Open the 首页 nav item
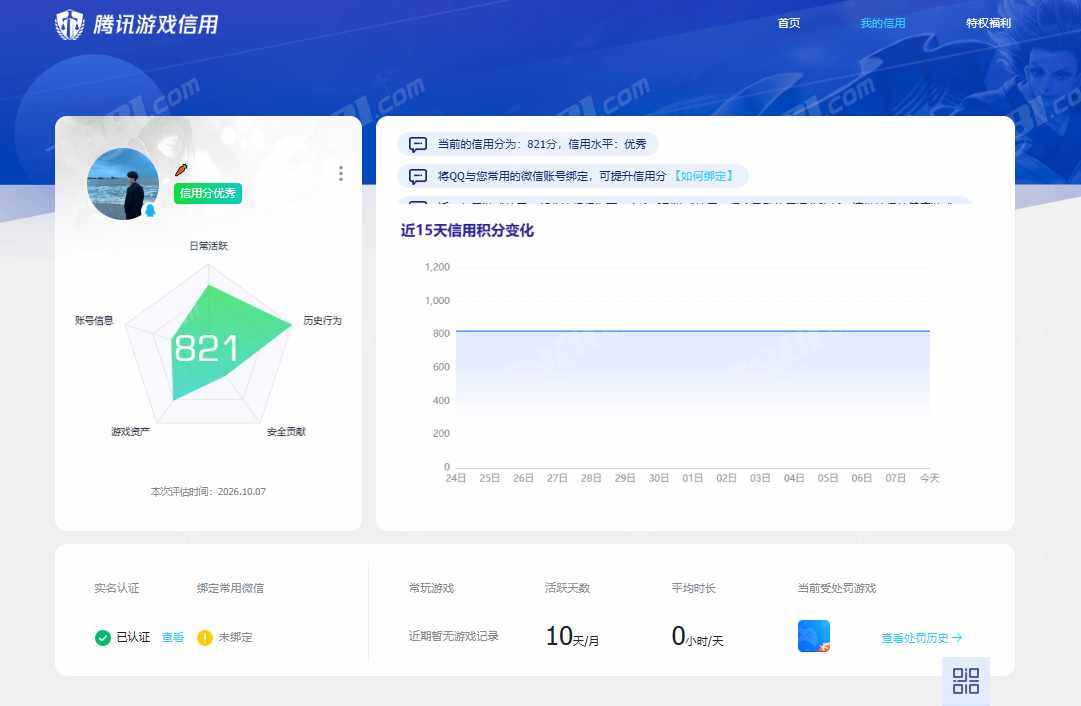 [x=789, y=23]
